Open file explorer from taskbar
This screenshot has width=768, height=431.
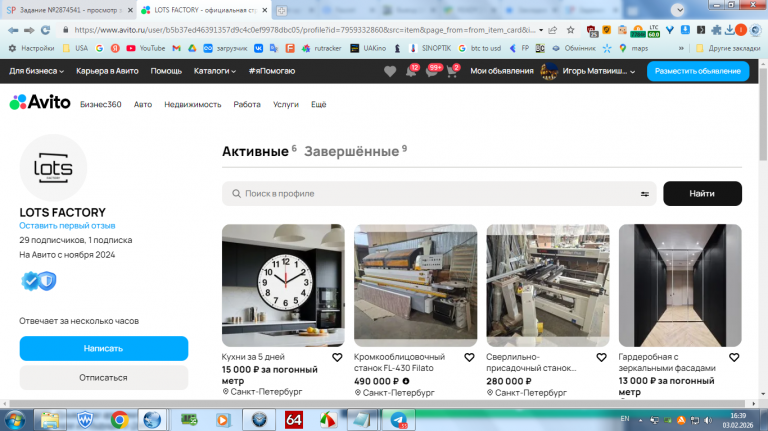pyautogui.click(x=49, y=420)
